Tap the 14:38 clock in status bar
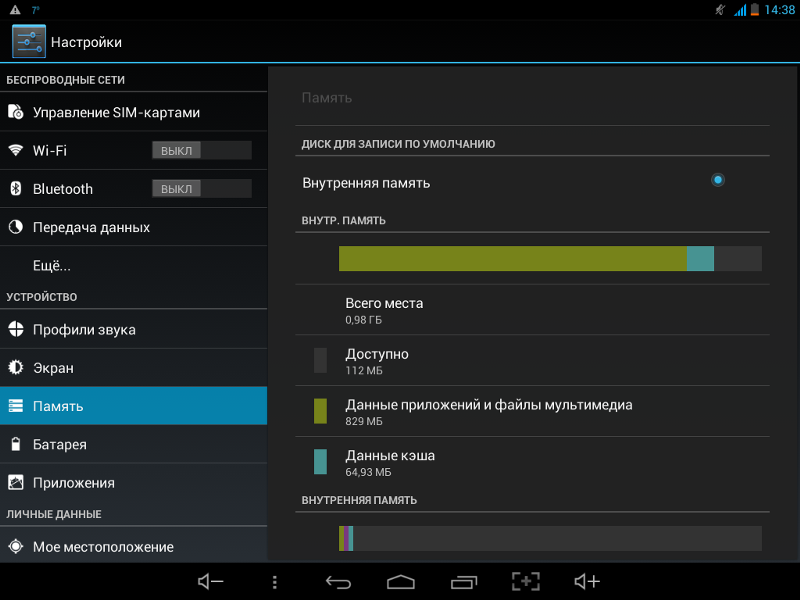 coord(780,10)
